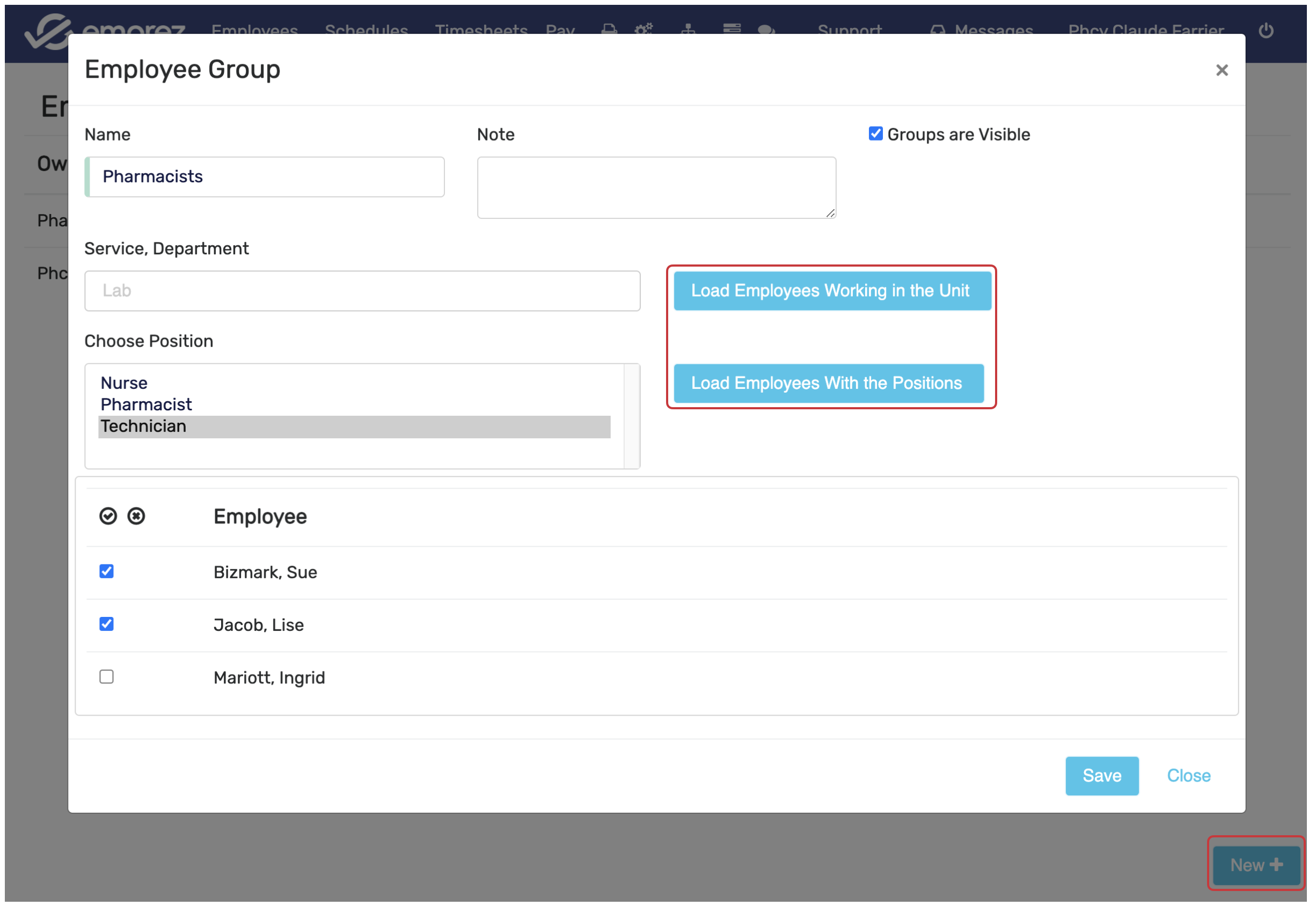Viewport: 1316px width, 913px height.
Task: Open the Service, Department Lab field
Action: pyautogui.click(x=362, y=291)
